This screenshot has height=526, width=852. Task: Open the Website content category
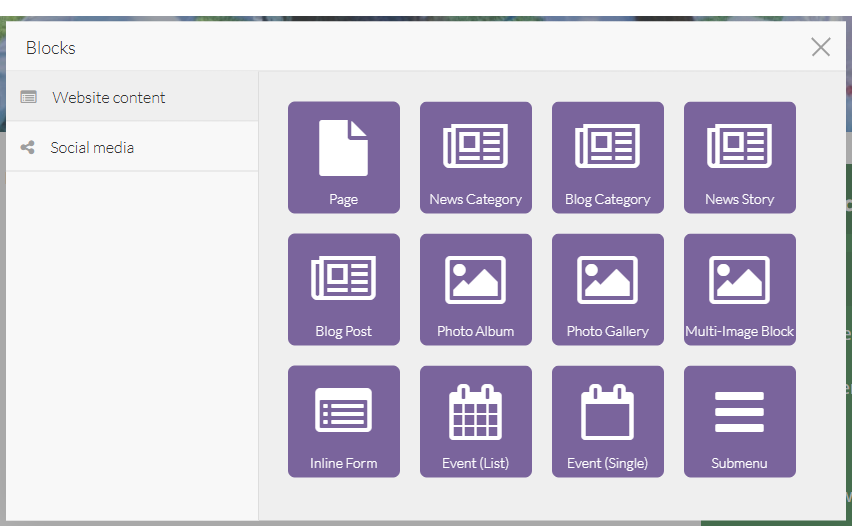pos(109,98)
